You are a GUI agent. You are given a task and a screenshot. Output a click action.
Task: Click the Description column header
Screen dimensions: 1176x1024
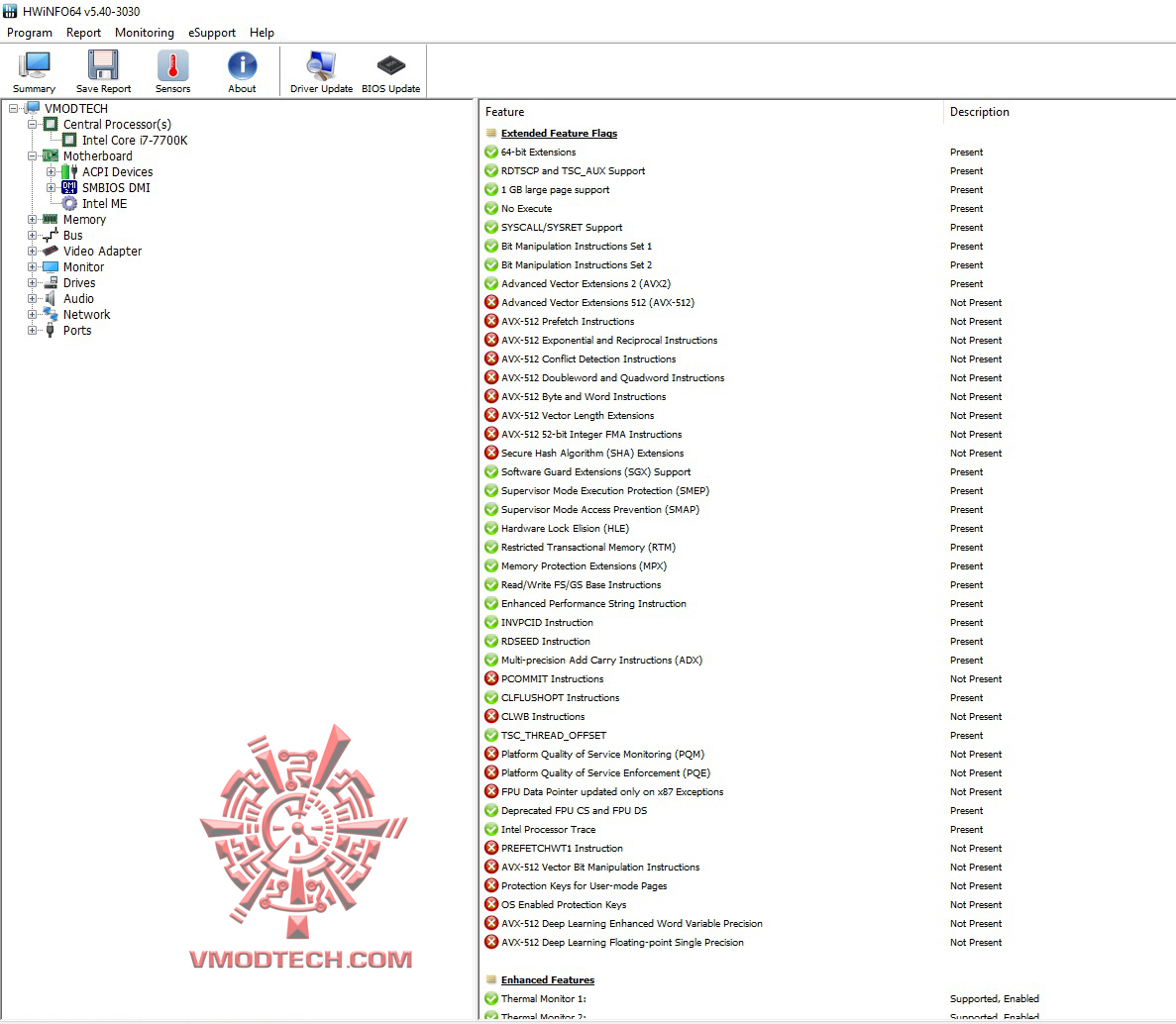click(x=1059, y=112)
